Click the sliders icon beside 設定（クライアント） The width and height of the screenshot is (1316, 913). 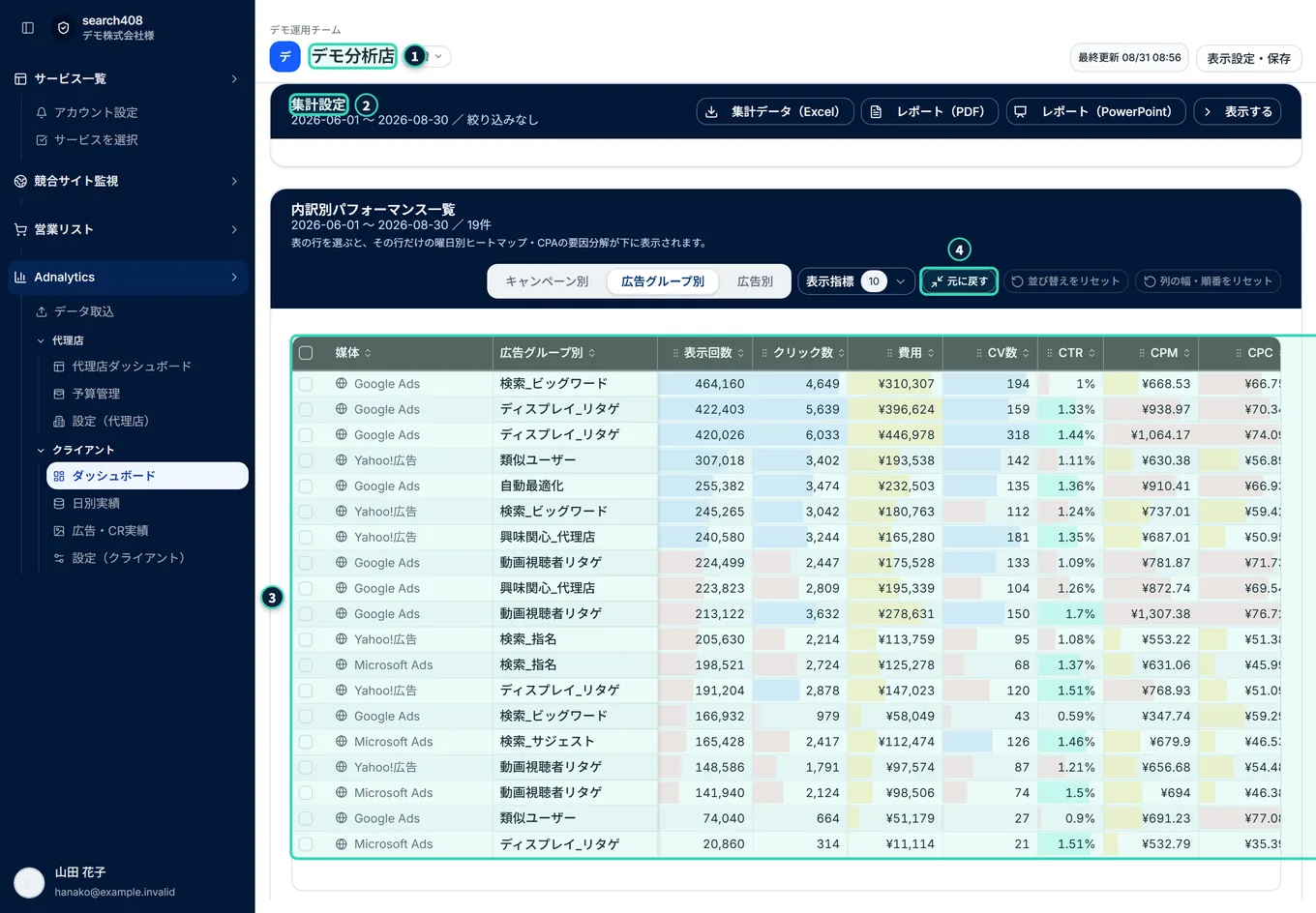click(59, 558)
